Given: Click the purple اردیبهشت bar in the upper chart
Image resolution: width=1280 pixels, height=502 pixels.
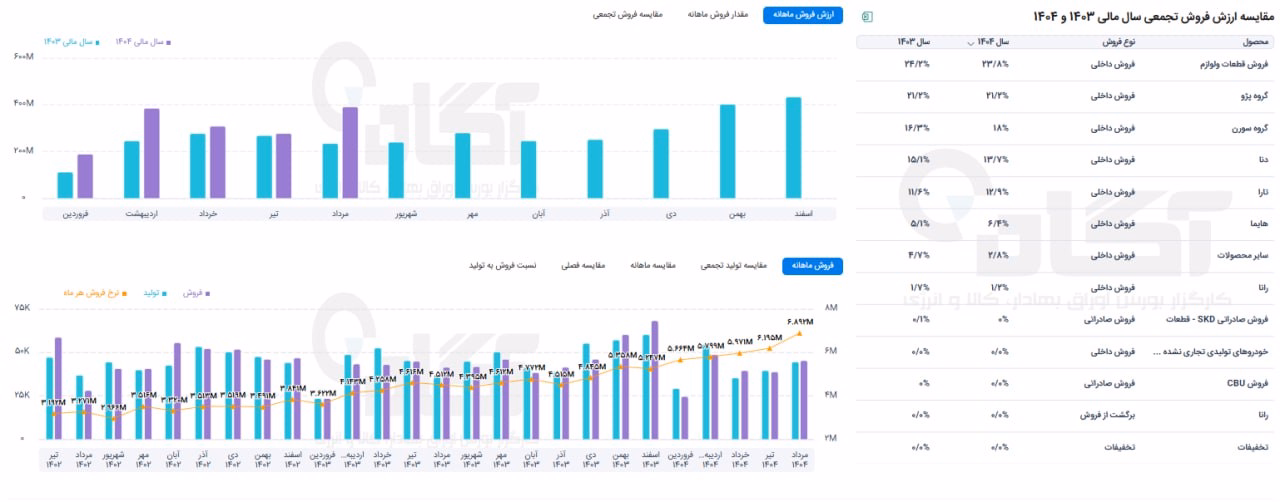Looking at the screenshot, I should pyautogui.click(x=152, y=154).
